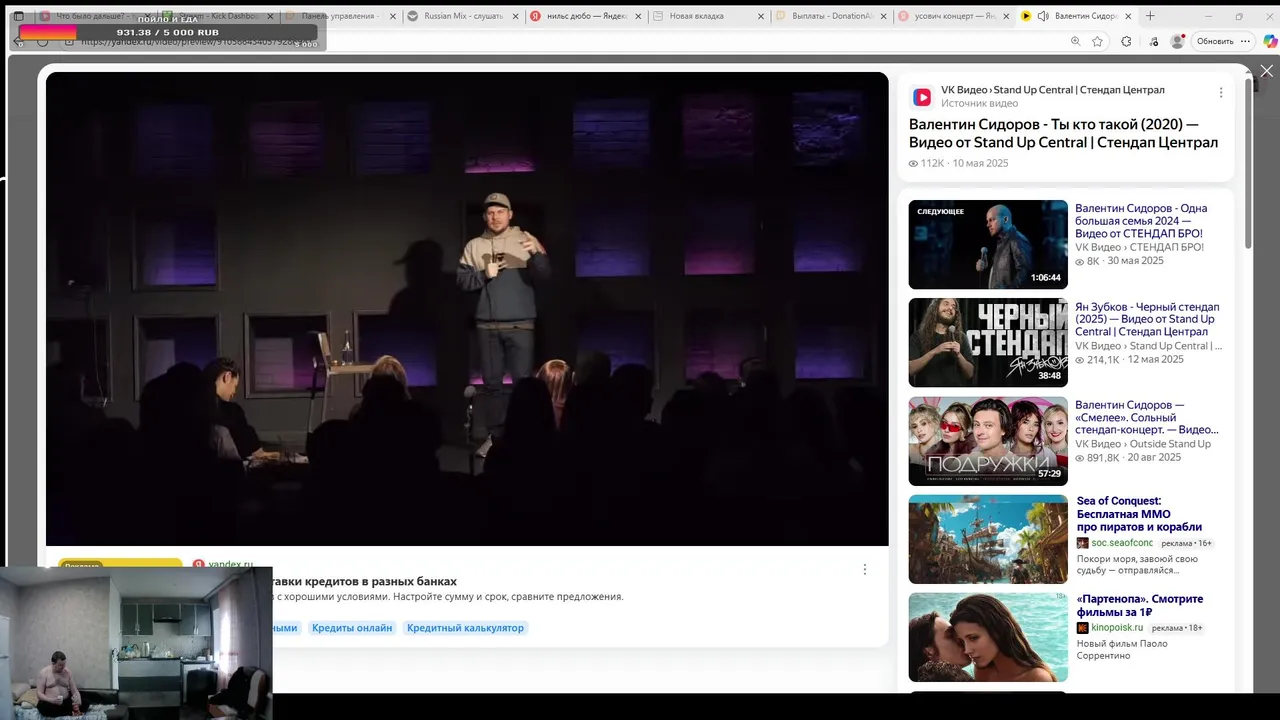Open the Copilot icon in toolbar
The width and height of the screenshot is (1280, 720).
pos(1270,41)
